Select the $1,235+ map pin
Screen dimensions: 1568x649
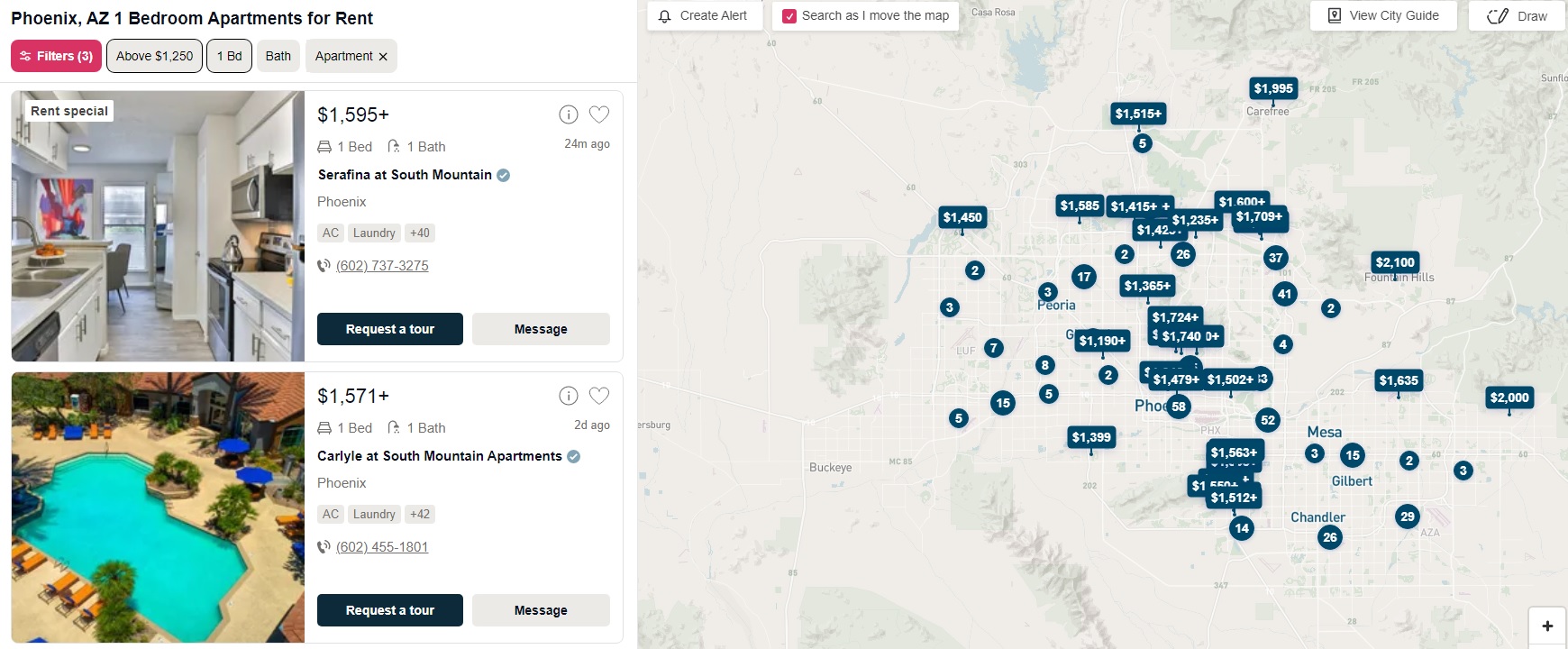(1195, 220)
